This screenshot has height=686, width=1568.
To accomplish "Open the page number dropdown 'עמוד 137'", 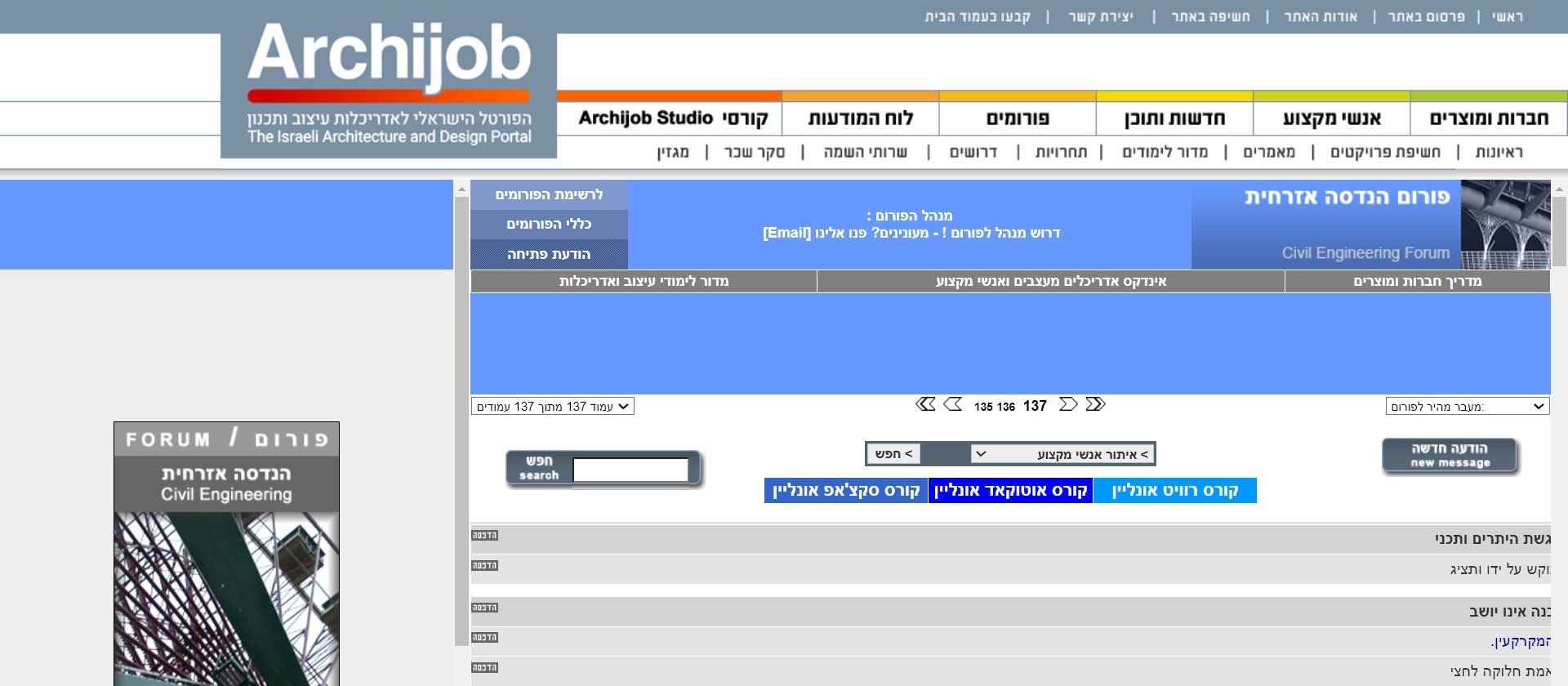I will (553, 406).
